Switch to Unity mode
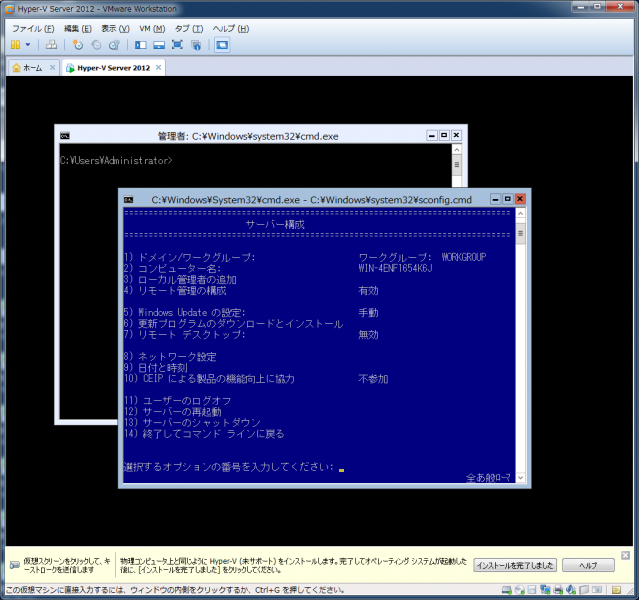The image size is (639, 600). 196,45
